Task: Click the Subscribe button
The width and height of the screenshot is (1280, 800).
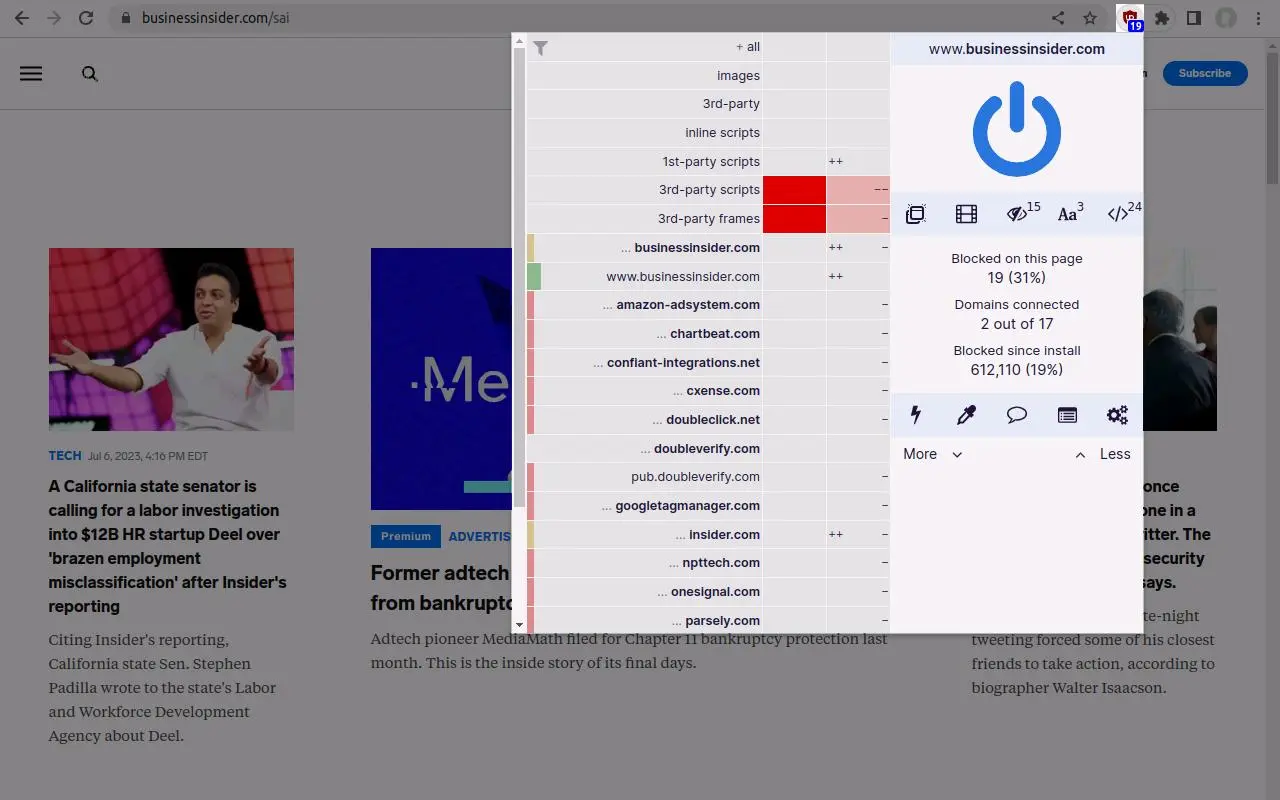Action: (1204, 73)
